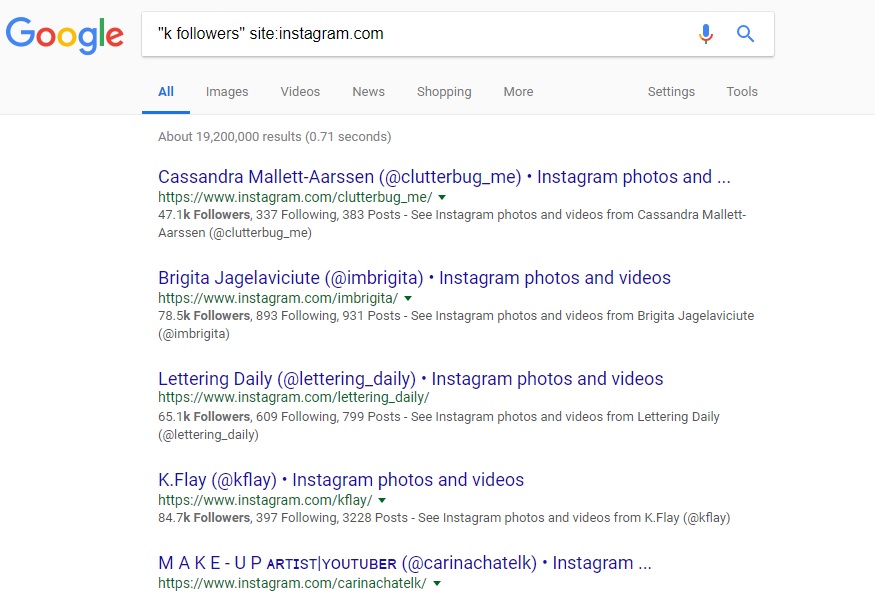Open Lettering Daily Instagram result
875x594 pixels.
pos(411,379)
